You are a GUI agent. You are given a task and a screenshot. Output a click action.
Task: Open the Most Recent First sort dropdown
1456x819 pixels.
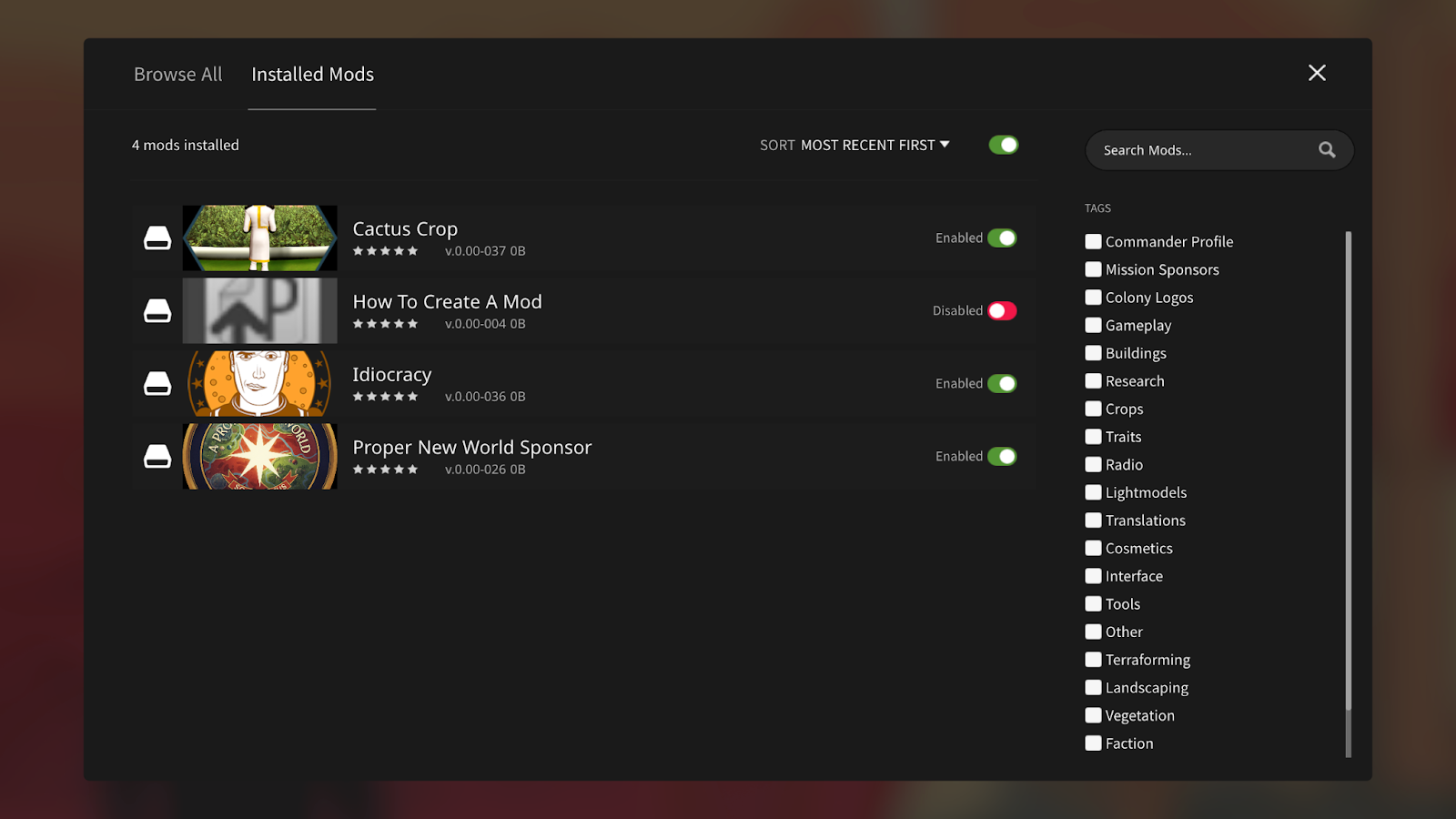click(x=874, y=146)
